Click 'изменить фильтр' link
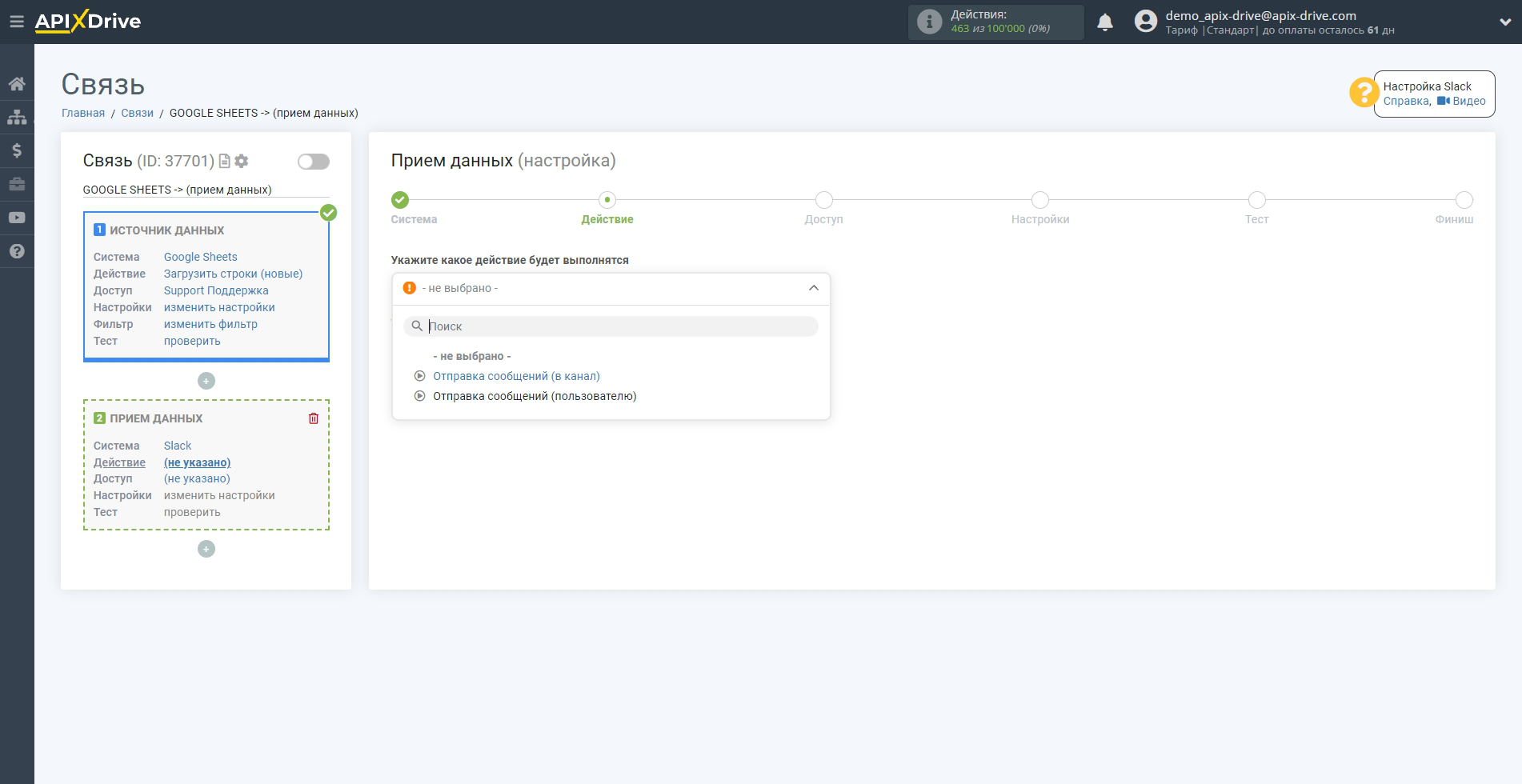Screen dimensions: 1522x784 (210, 324)
